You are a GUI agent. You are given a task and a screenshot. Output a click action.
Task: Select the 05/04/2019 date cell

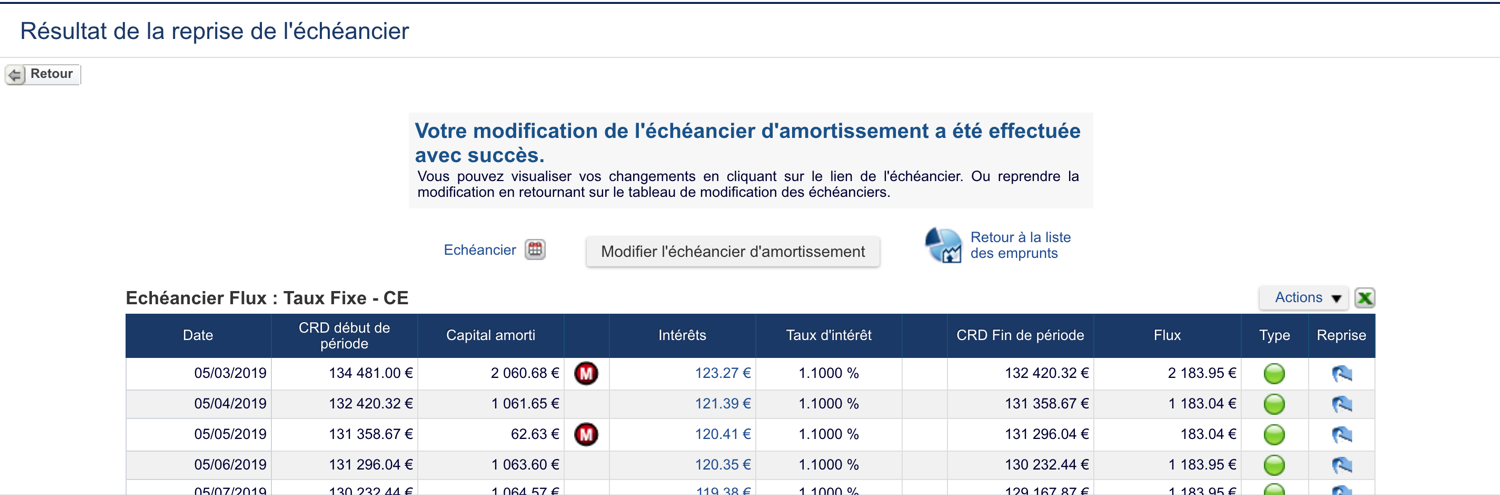tap(198, 404)
